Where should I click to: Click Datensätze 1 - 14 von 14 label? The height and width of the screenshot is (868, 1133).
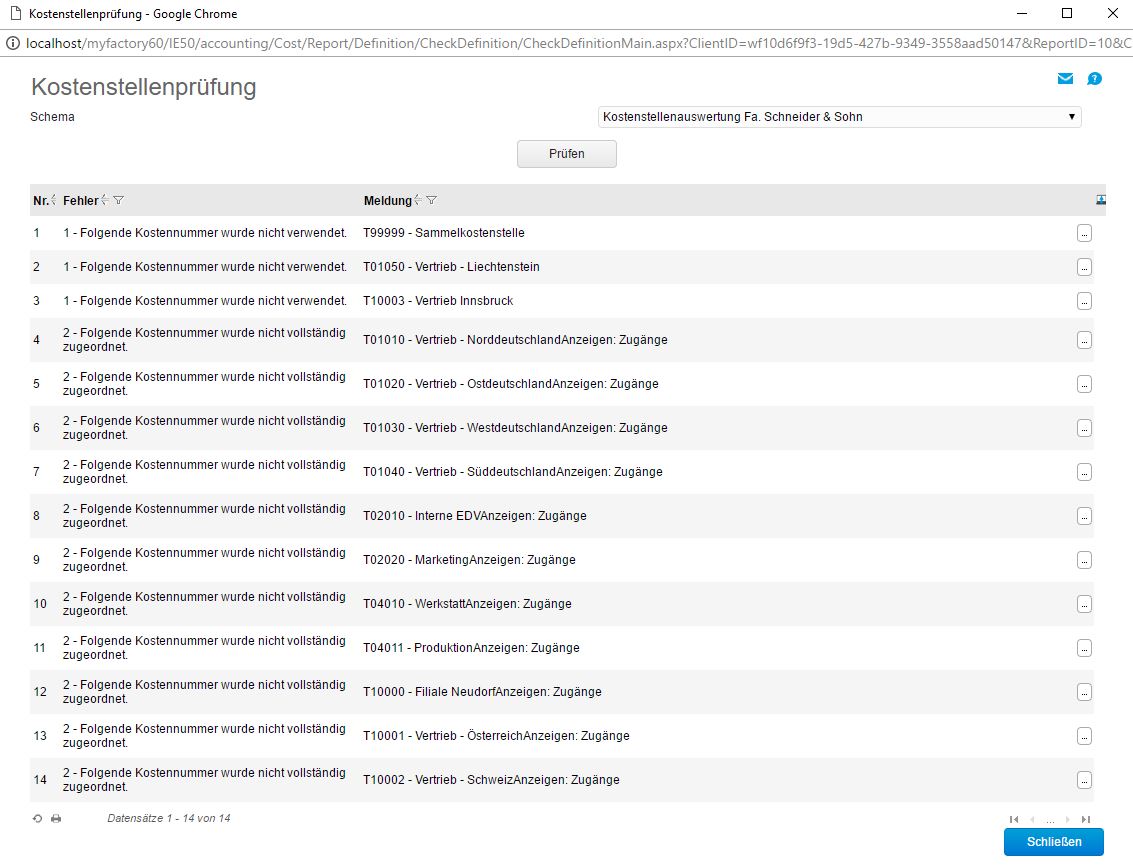[169, 819]
